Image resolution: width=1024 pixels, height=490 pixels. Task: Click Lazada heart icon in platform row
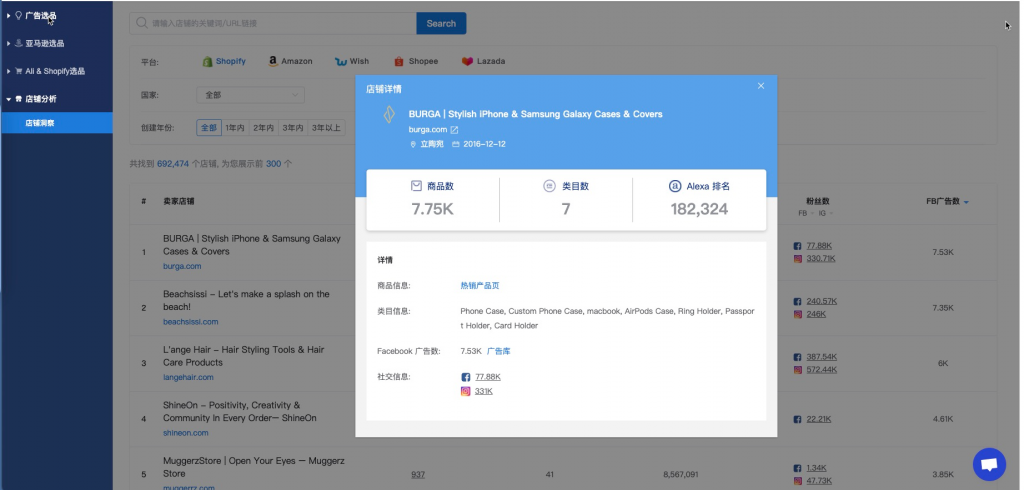point(467,61)
